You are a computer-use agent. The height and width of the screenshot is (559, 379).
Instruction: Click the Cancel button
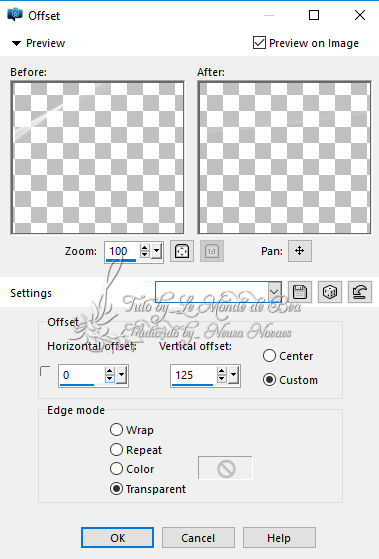198,538
